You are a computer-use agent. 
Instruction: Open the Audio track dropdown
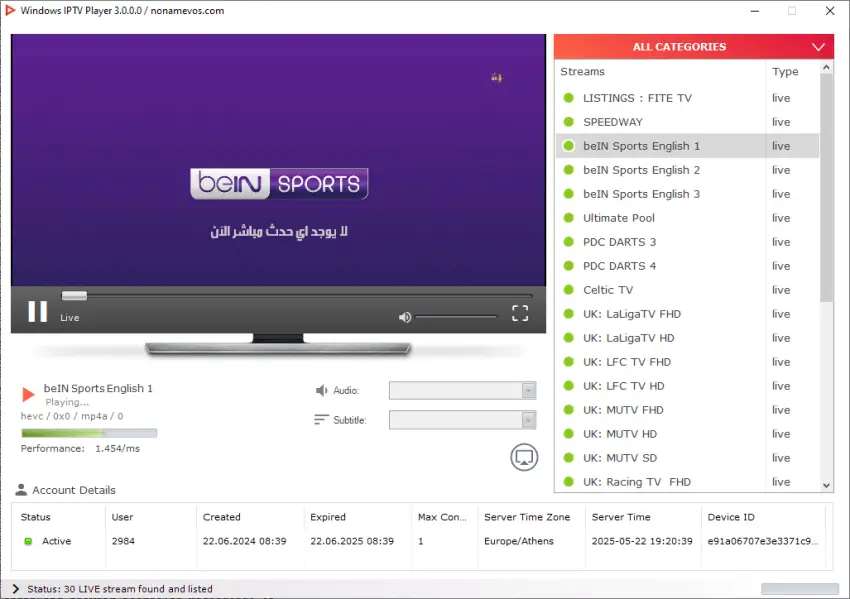point(462,390)
